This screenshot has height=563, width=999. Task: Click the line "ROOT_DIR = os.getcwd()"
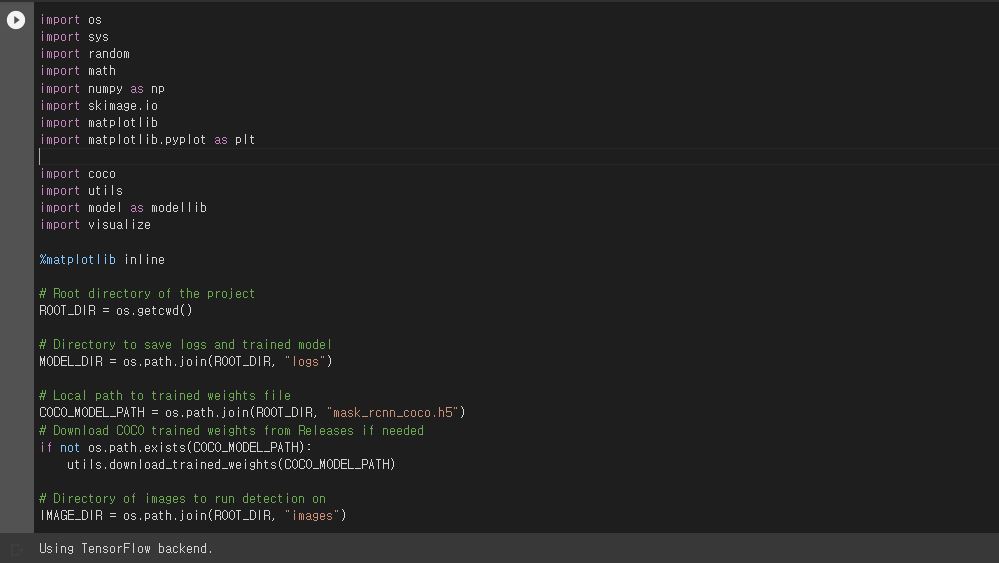coord(116,310)
